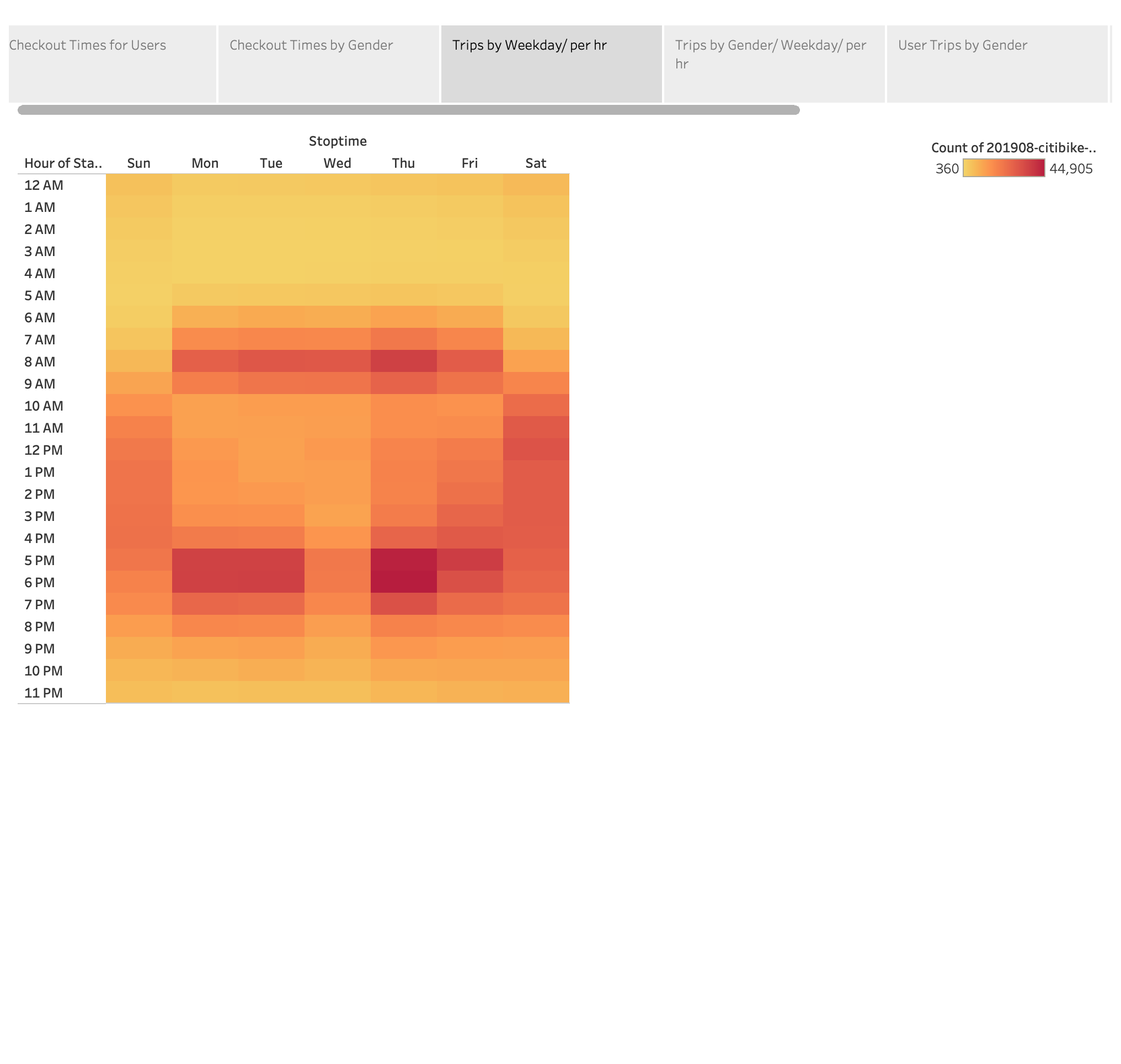Select the Stoptime header label

pos(338,141)
